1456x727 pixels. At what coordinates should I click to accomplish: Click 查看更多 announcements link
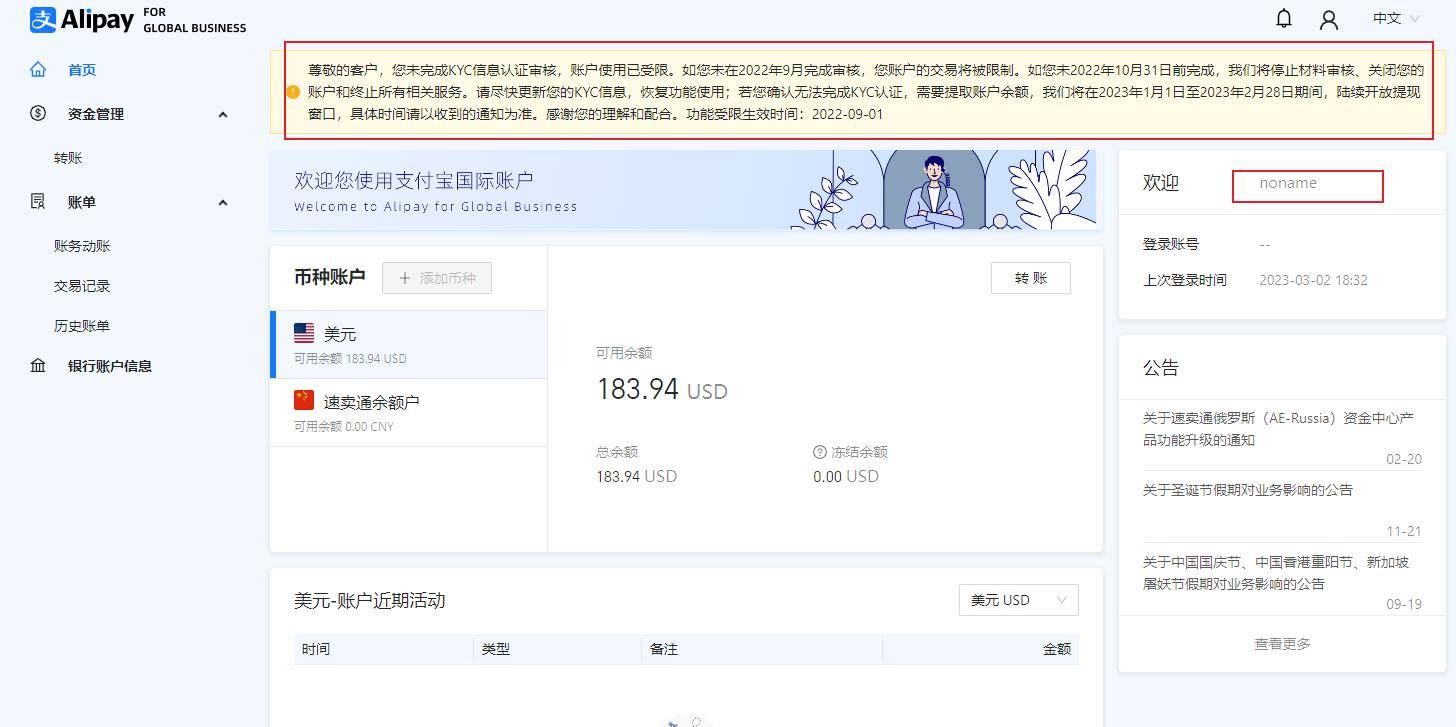pos(1282,644)
